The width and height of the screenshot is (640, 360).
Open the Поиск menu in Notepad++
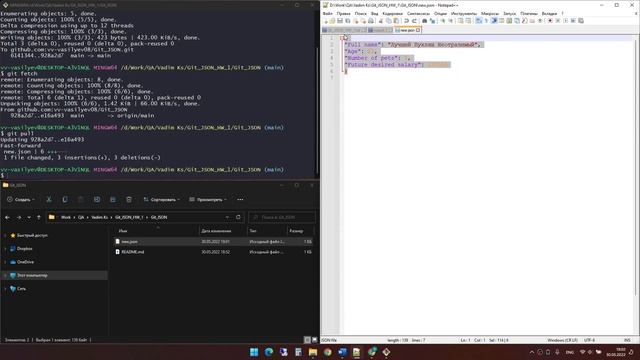pos(360,13)
